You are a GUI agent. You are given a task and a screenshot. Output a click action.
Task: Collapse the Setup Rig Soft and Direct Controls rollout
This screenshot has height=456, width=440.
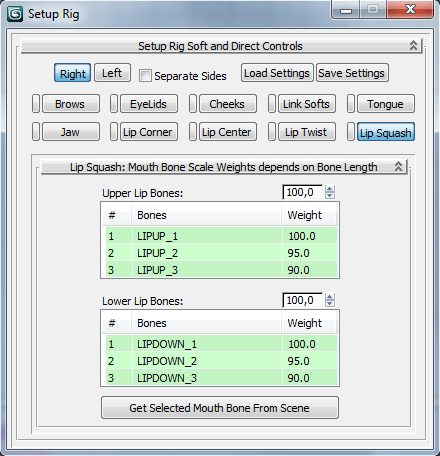413,45
